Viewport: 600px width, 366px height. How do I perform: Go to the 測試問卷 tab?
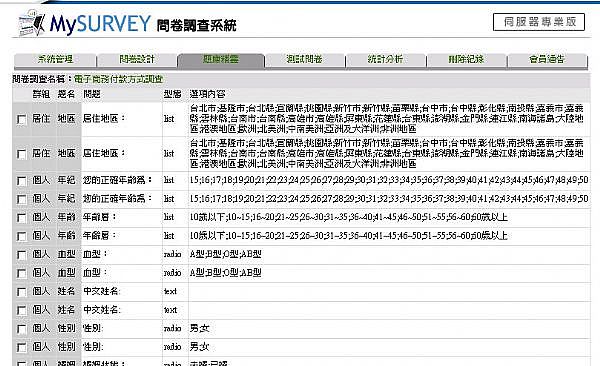point(305,60)
